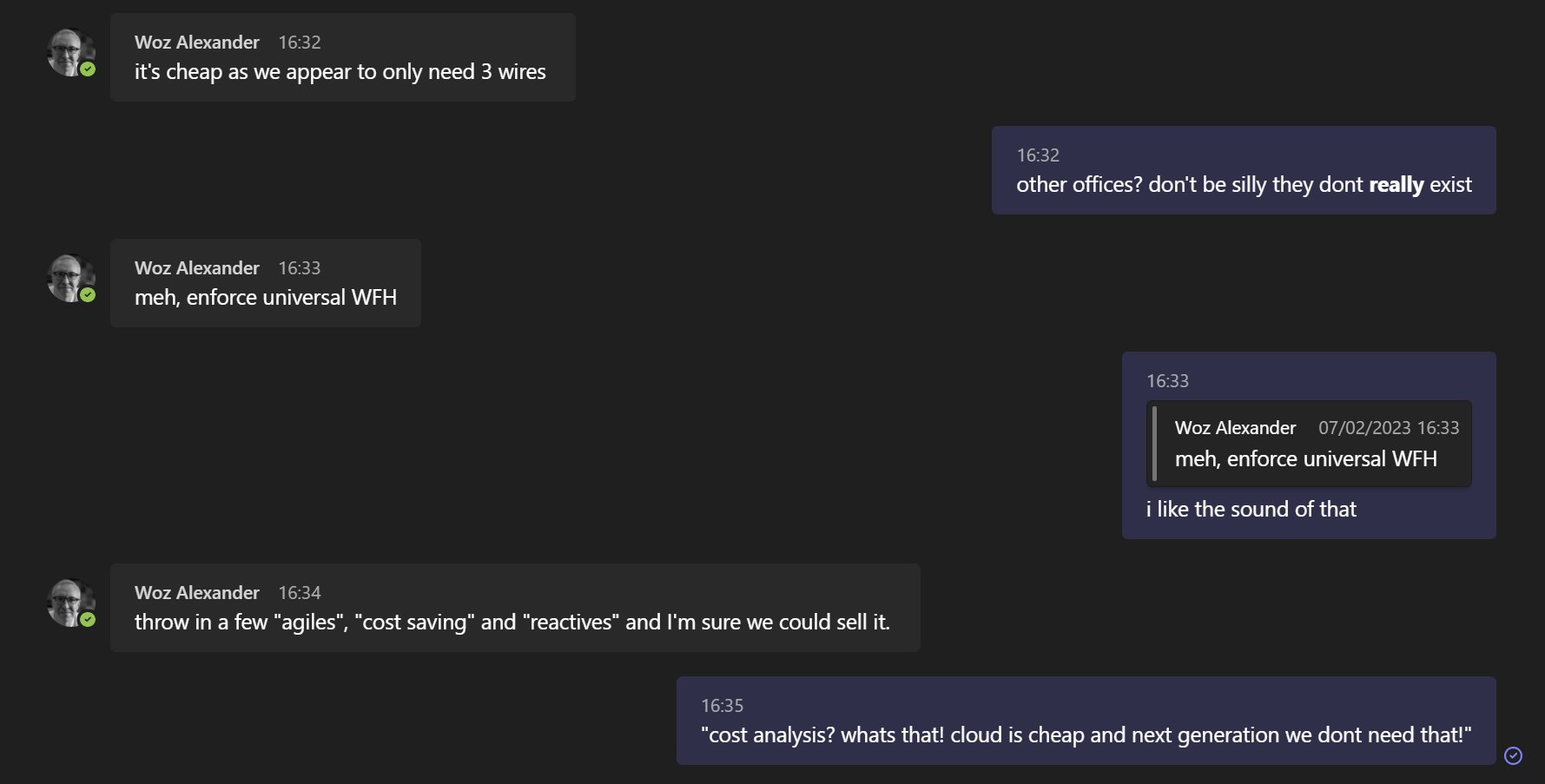1545x784 pixels.
Task: Click the "i like the sound of that" text
Action: 1251,510
